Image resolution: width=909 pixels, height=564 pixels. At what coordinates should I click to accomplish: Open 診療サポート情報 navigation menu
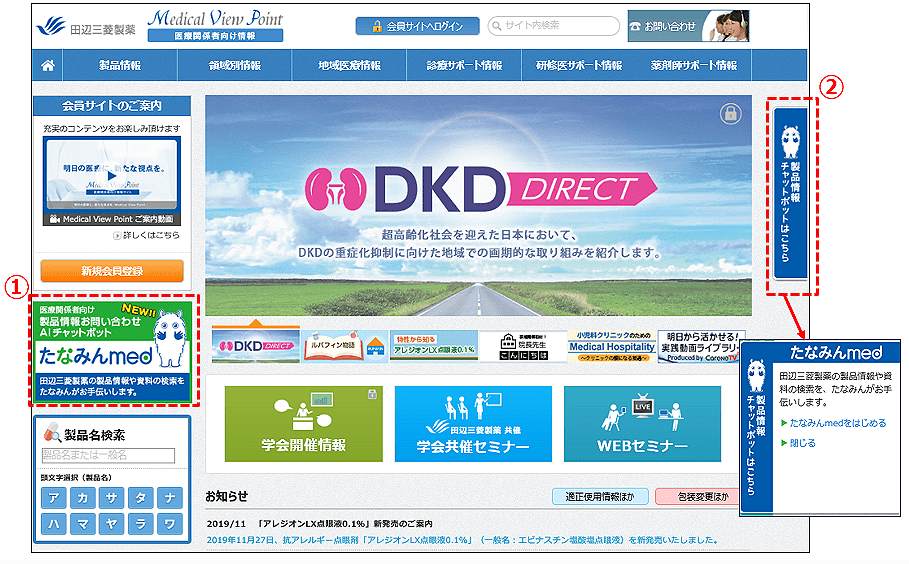pos(465,66)
